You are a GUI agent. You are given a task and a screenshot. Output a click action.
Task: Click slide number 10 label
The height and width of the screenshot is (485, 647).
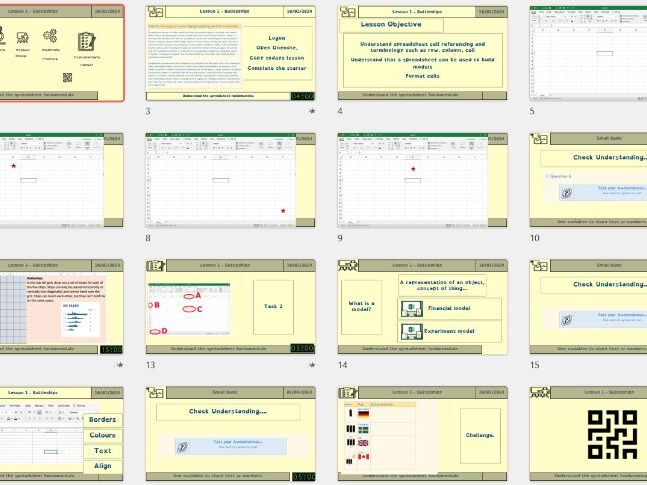[535, 238]
